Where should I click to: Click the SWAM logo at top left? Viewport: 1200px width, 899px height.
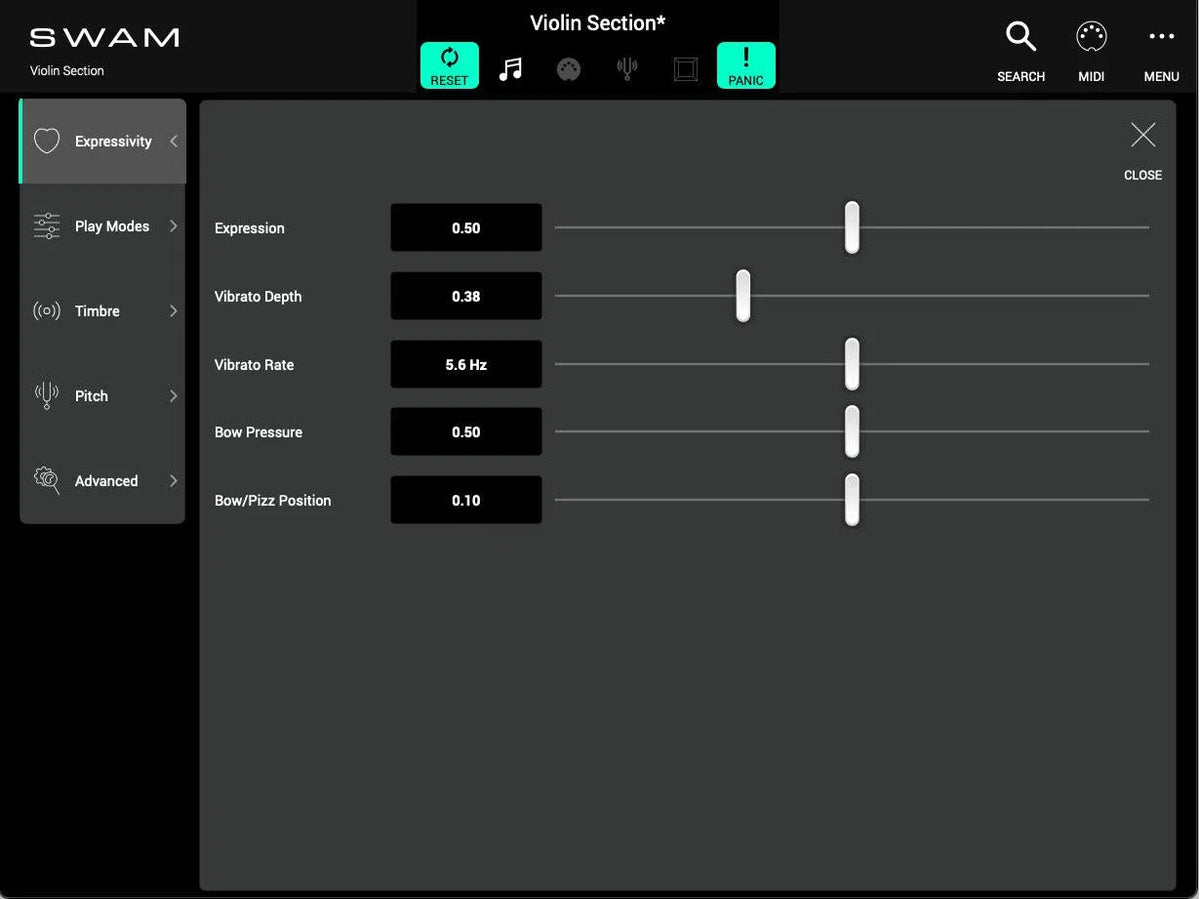pos(103,36)
